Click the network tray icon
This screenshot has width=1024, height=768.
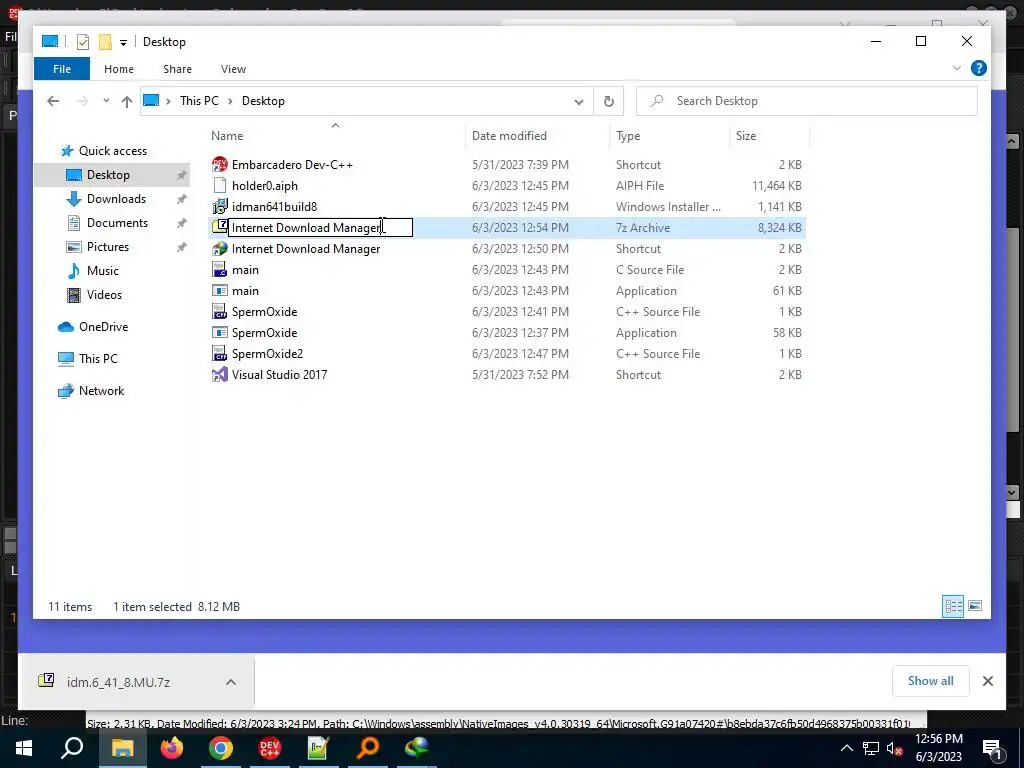(871, 748)
